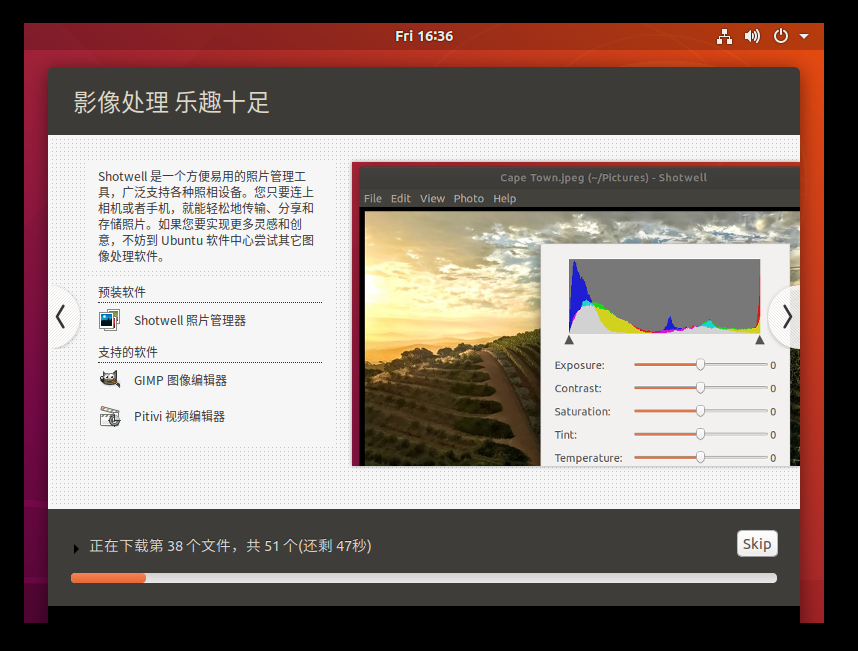Click 'Pitivi 视频编辑器' label
The image size is (858, 651).
pyautogui.click(x=179, y=416)
